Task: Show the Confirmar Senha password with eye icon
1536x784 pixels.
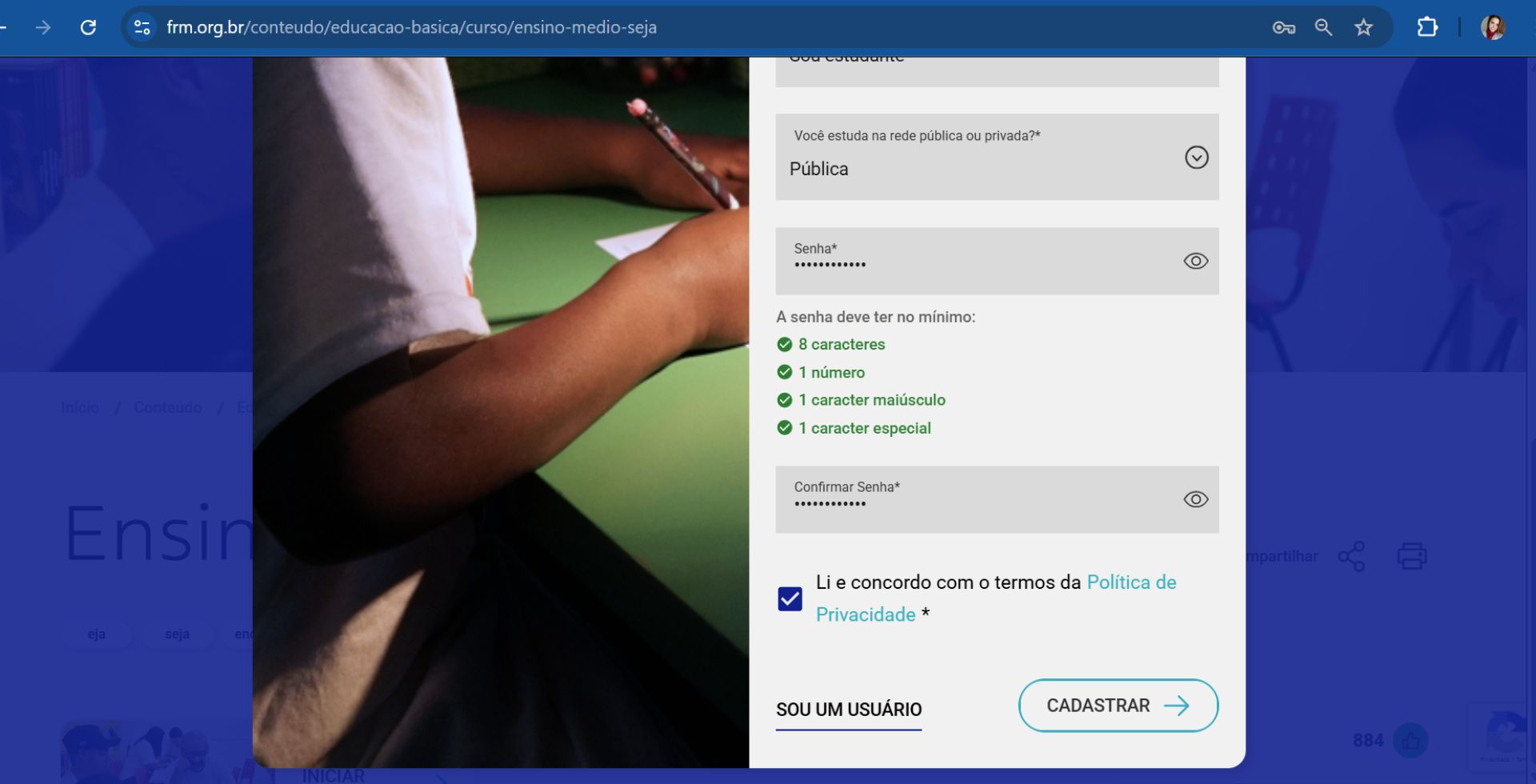Action: 1195,499
